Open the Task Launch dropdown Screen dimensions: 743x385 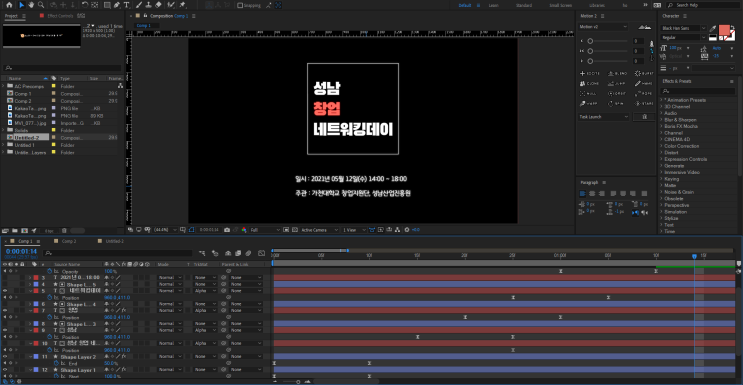point(604,117)
